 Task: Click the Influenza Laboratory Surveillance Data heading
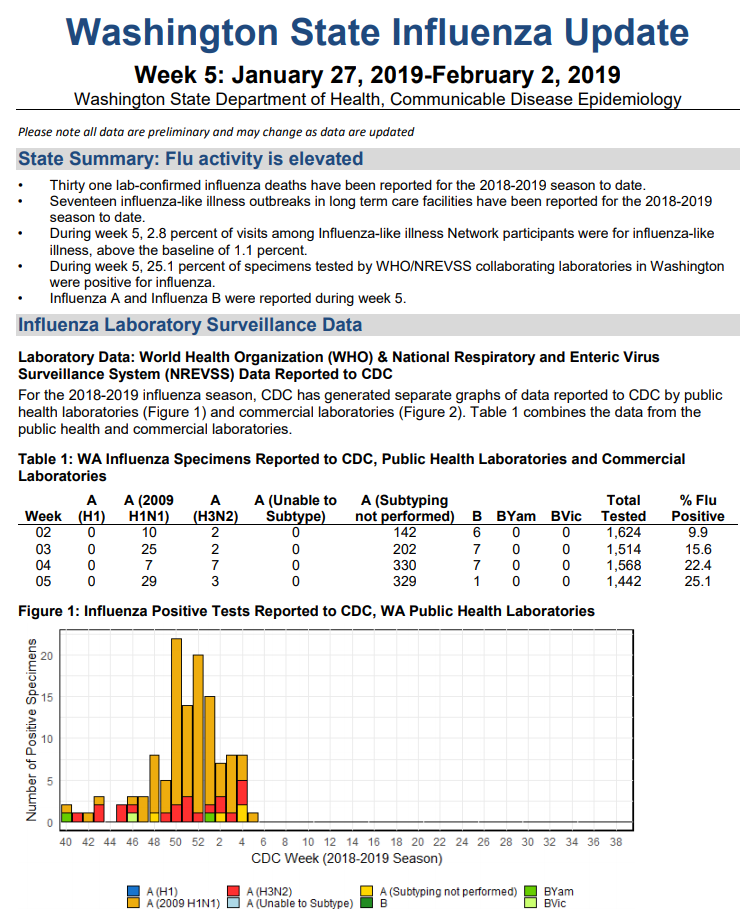pos(190,325)
